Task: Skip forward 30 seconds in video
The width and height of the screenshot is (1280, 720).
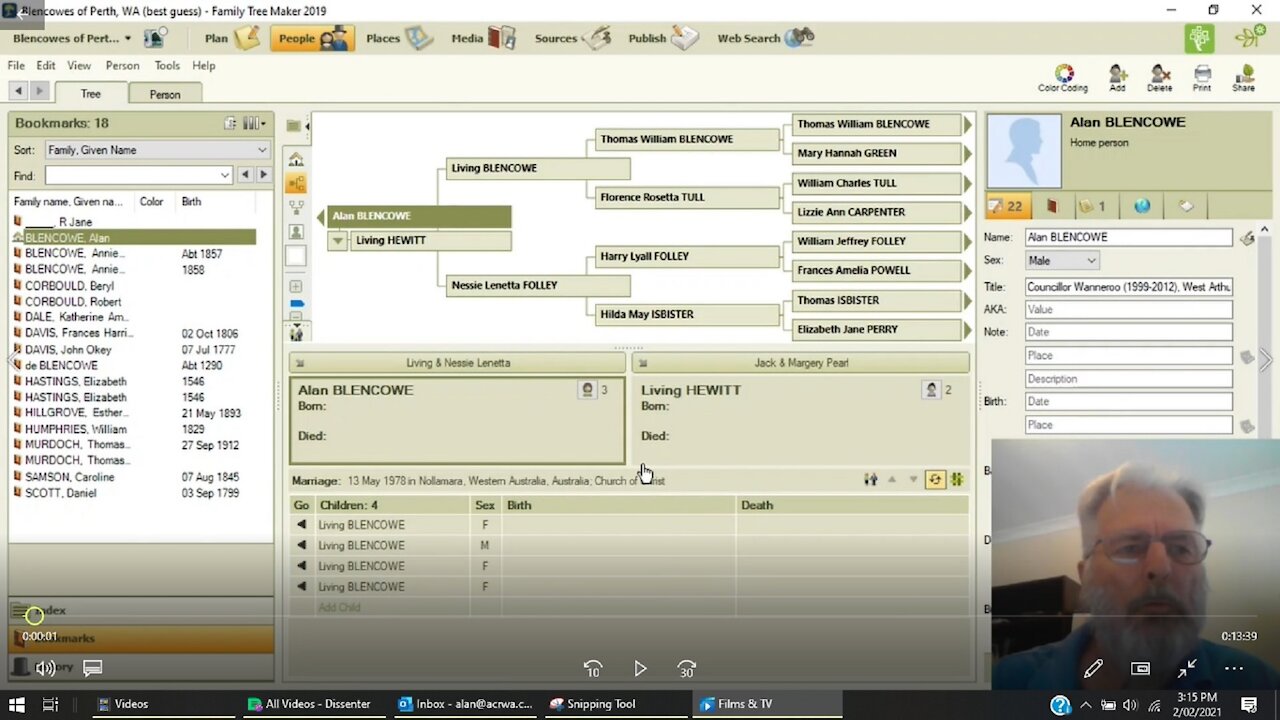Action: pyautogui.click(x=687, y=668)
